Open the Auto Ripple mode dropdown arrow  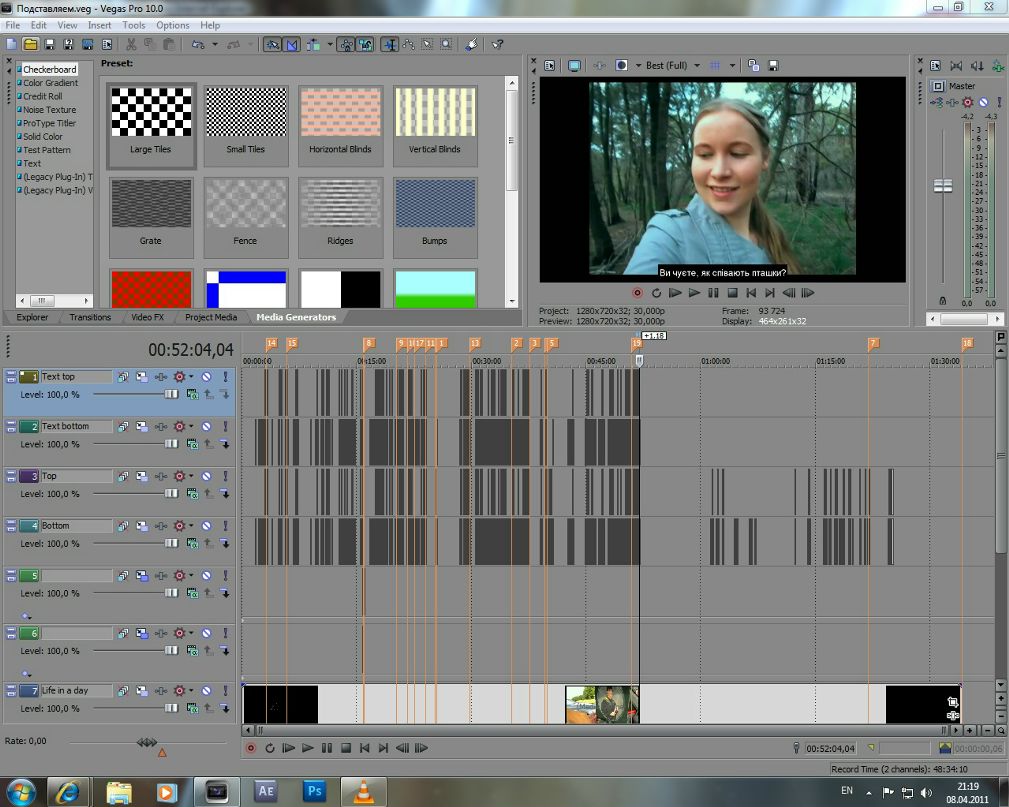click(329, 44)
